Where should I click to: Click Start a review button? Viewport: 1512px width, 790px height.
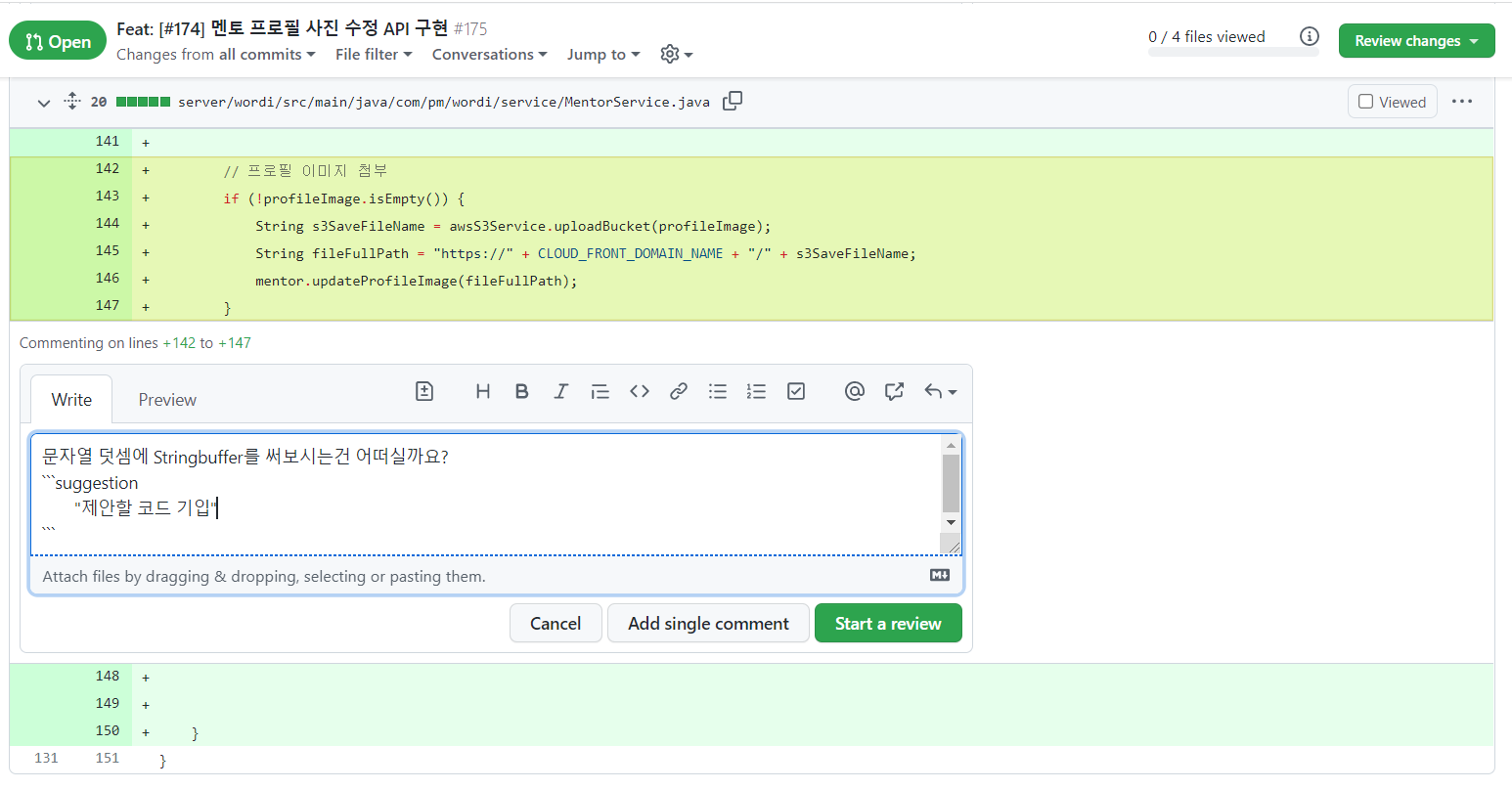(x=888, y=623)
